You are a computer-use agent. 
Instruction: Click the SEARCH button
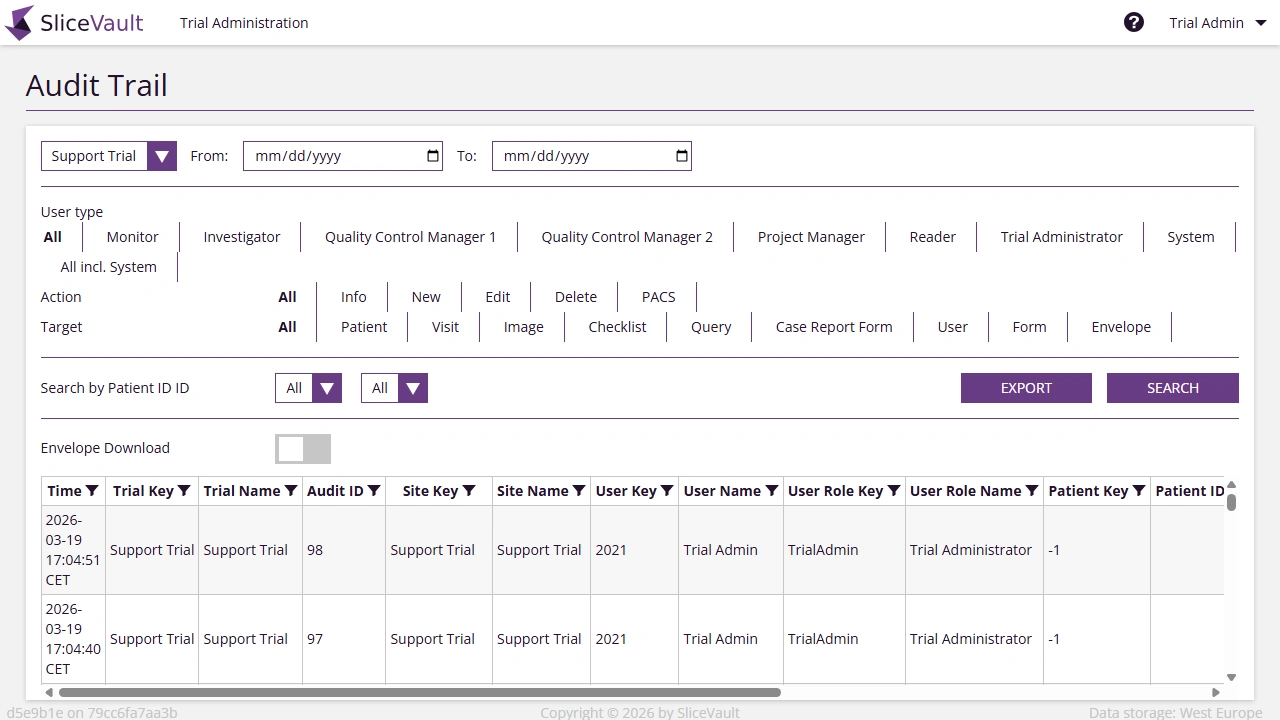pos(1172,388)
